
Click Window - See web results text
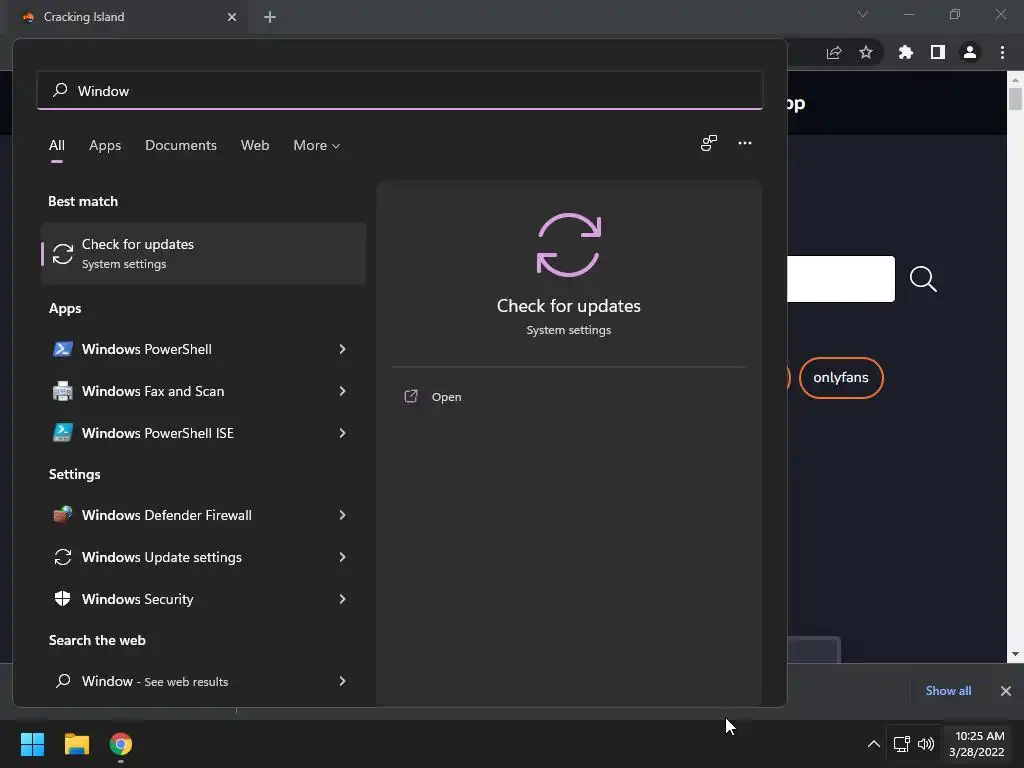tap(155, 681)
